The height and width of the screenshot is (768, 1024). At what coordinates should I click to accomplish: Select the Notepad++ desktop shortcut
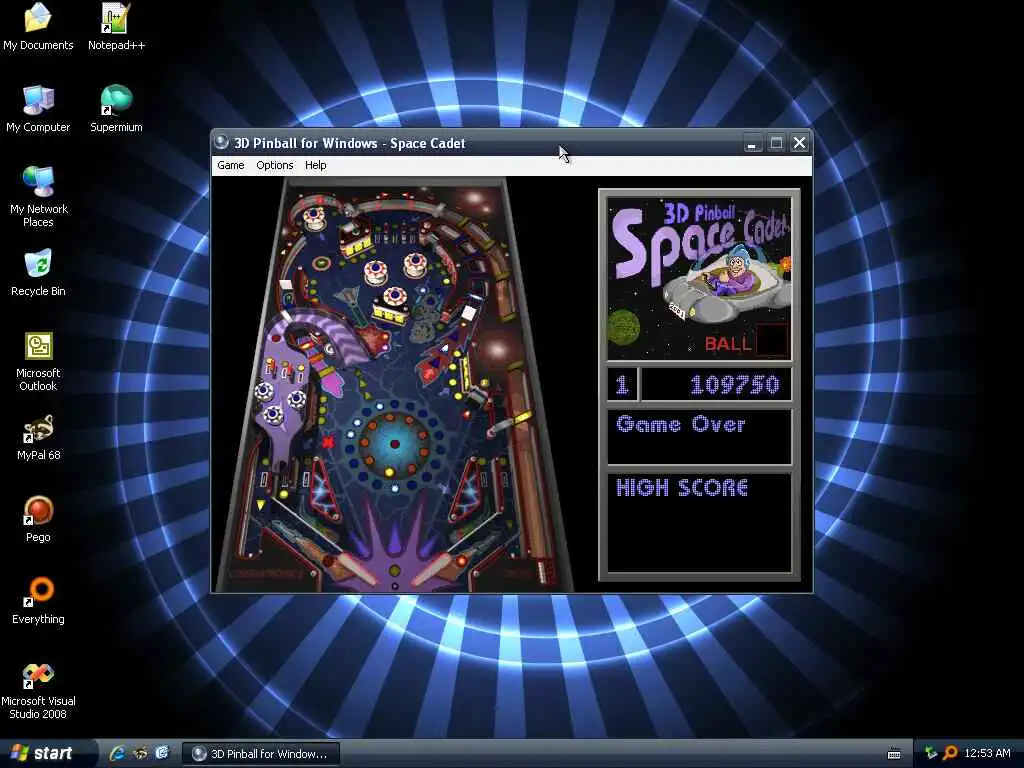[116, 27]
